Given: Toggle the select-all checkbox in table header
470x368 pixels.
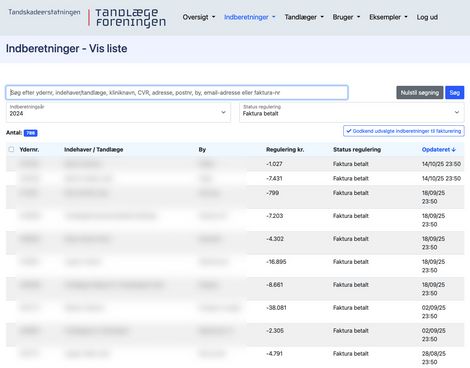Looking at the screenshot, I should coord(11,149).
